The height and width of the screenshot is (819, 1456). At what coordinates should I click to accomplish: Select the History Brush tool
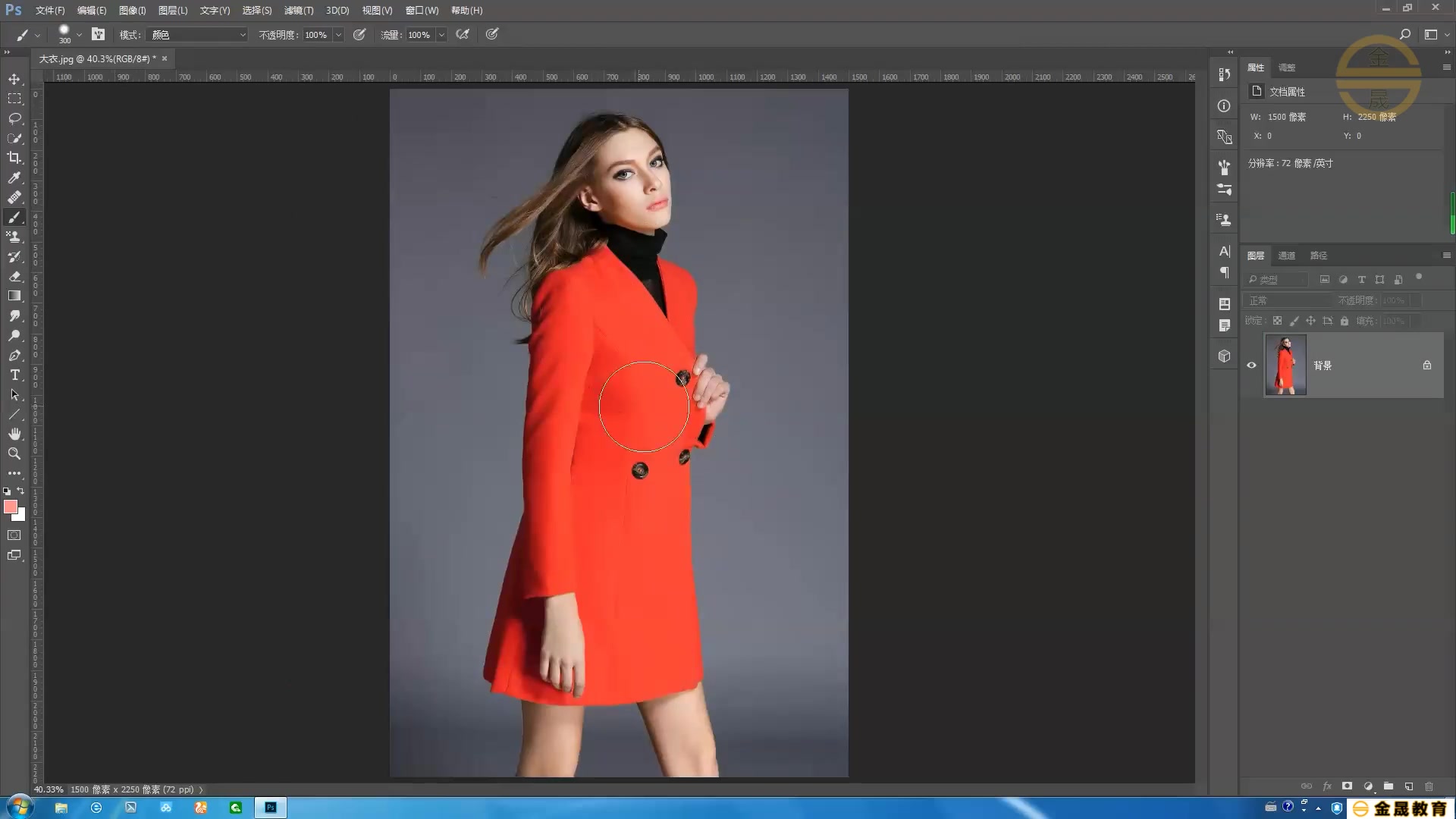[x=14, y=256]
